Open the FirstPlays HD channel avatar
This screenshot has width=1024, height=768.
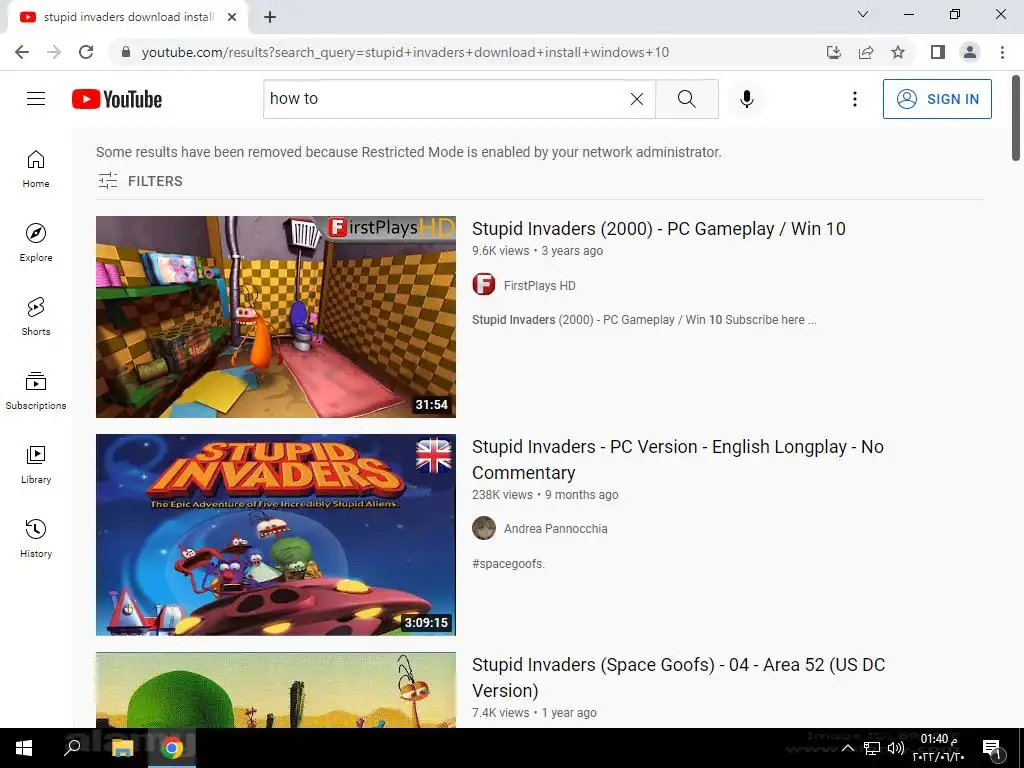(x=484, y=285)
